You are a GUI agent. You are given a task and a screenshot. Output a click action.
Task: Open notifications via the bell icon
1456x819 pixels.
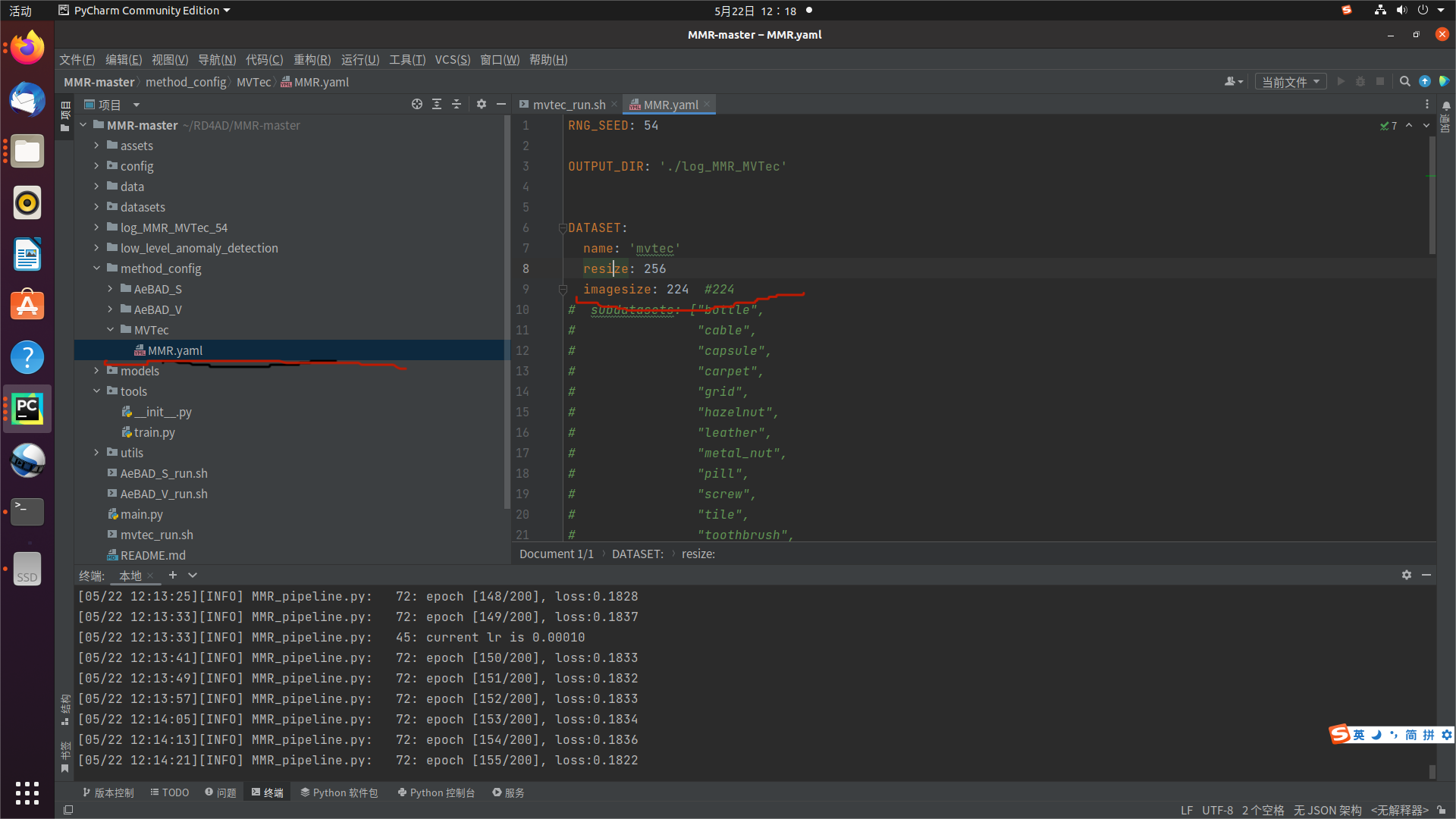[x=1447, y=106]
